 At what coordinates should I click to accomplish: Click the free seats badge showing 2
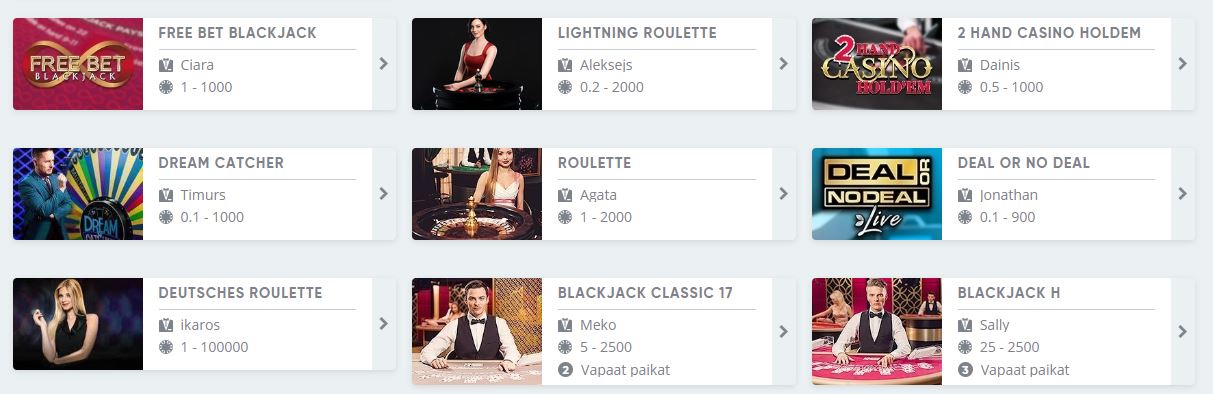[x=565, y=369]
